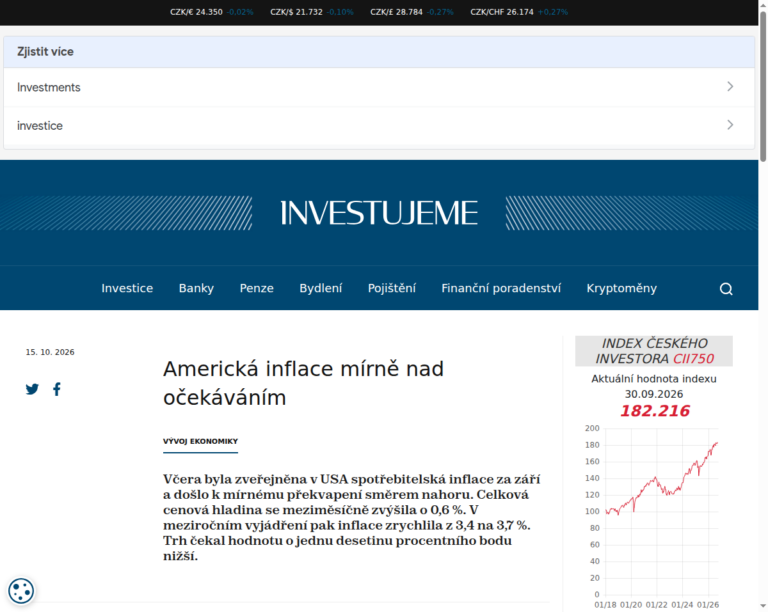Click the INVESTUJEME site logo
This screenshot has height=612, width=768.
pyautogui.click(x=379, y=213)
